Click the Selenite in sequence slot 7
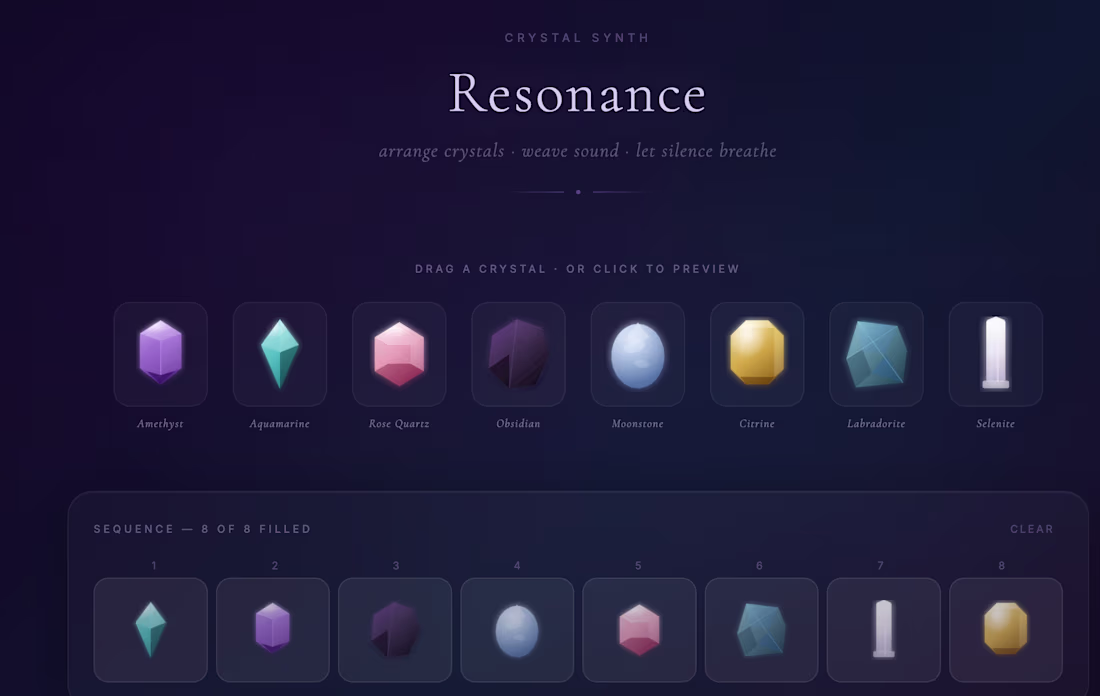 pos(883,630)
